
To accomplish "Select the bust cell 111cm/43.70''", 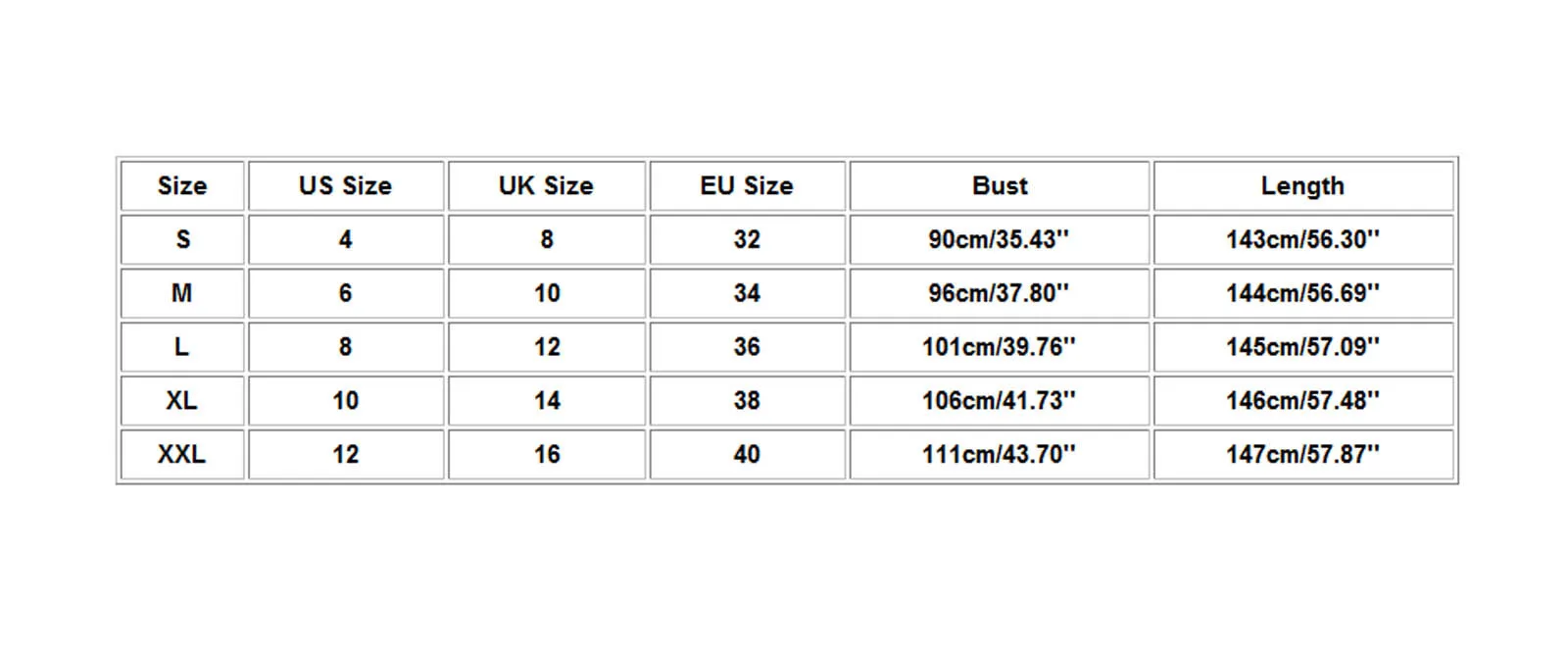I will click(x=999, y=454).
